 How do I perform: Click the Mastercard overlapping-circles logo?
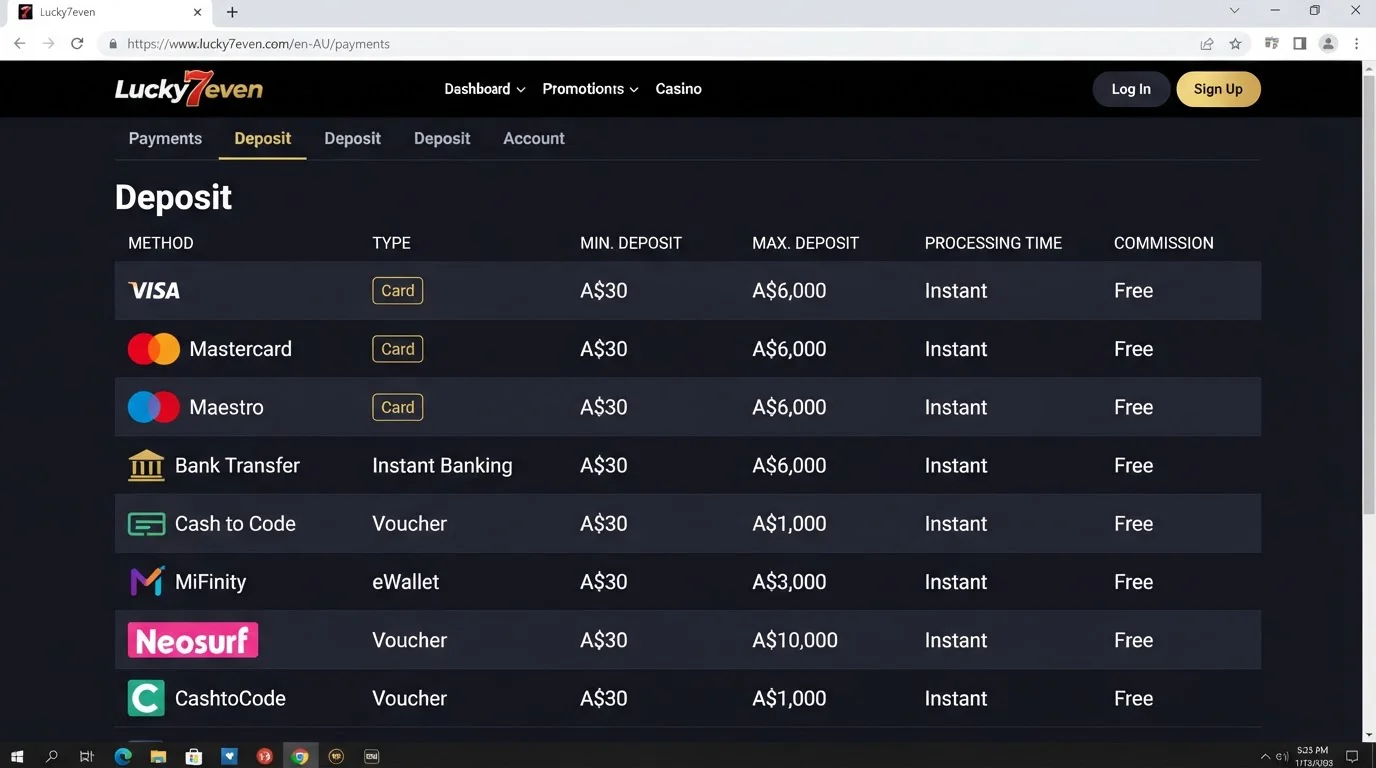click(154, 349)
